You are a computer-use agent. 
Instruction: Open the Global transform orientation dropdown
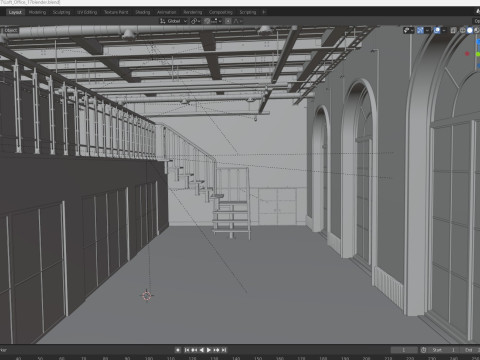pos(173,21)
